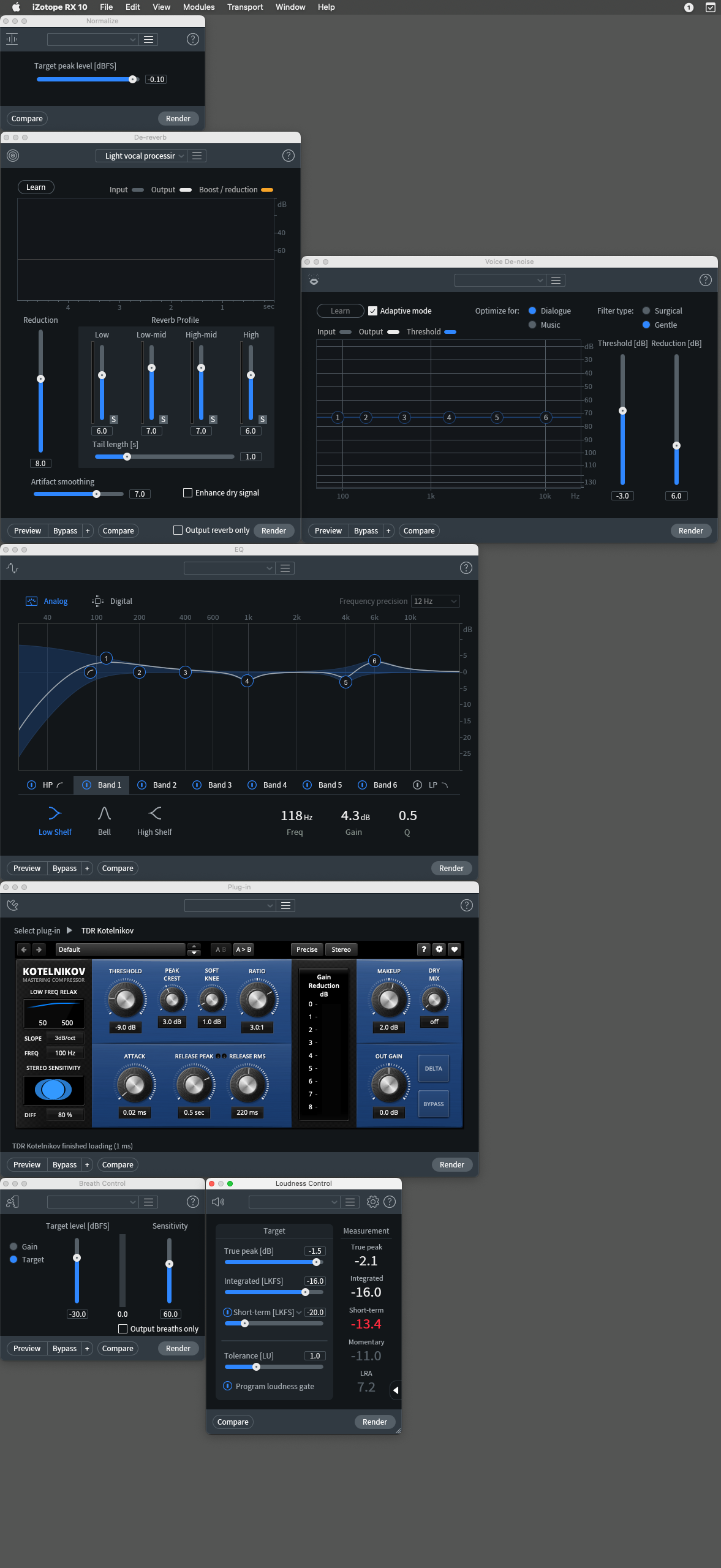Open help for the De-reverb module
The image size is (721, 1568).
pos(288,156)
